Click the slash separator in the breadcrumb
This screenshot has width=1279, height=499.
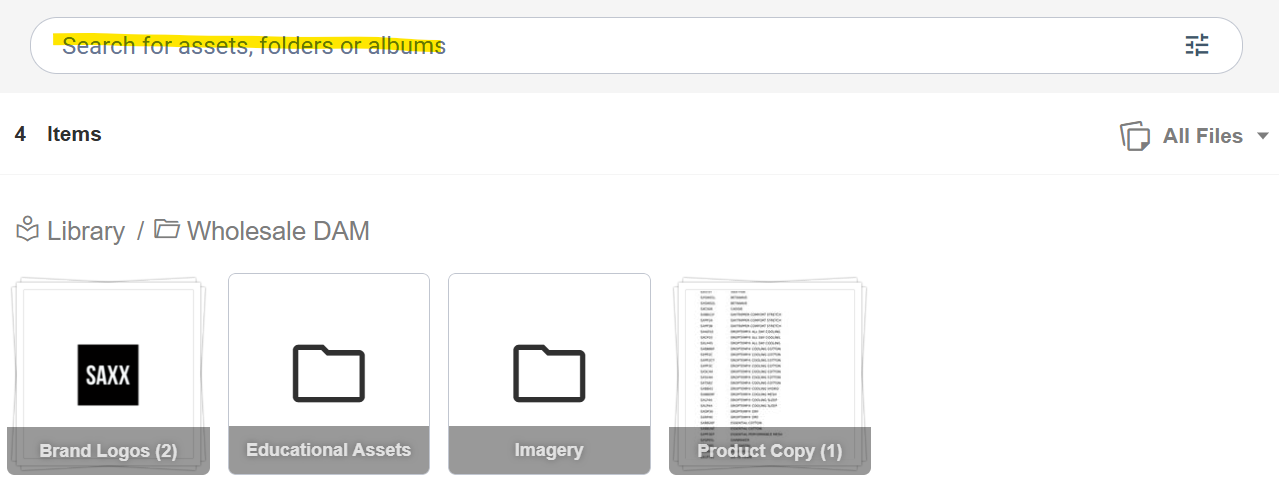tap(140, 231)
